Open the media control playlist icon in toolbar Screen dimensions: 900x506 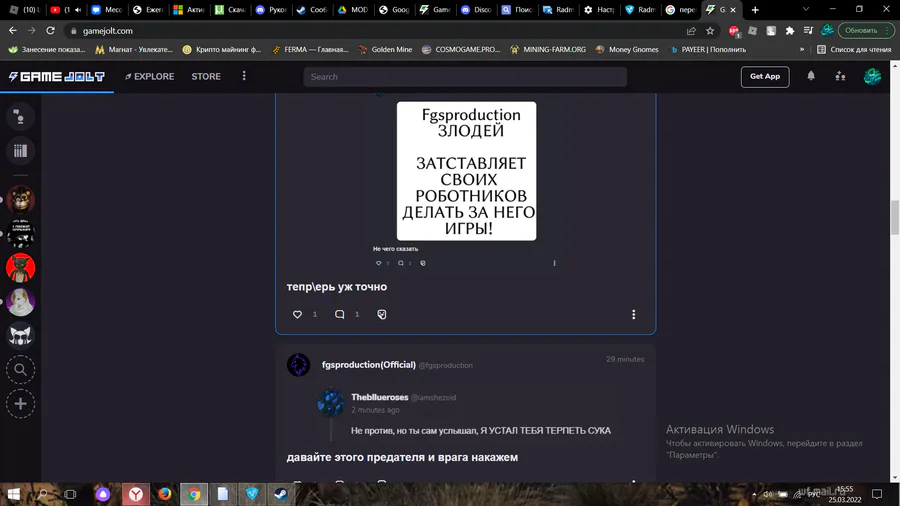pos(808,30)
